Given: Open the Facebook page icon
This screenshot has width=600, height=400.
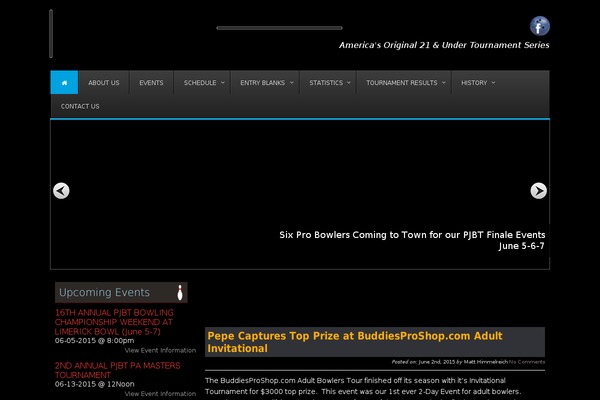Looking at the screenshot, I should [x=540, y=26].
